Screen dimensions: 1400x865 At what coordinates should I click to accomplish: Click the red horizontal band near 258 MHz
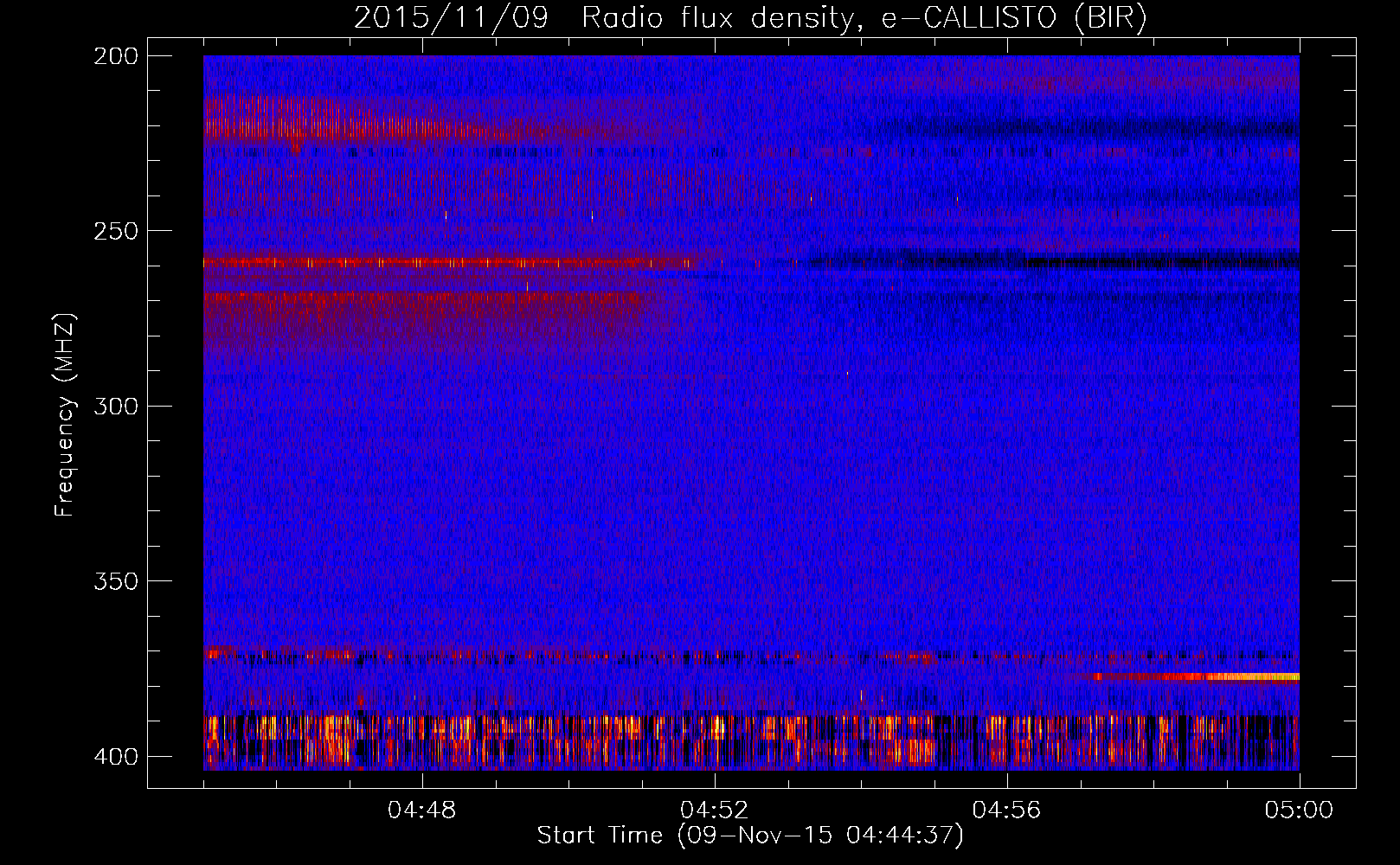pos(450,261)
